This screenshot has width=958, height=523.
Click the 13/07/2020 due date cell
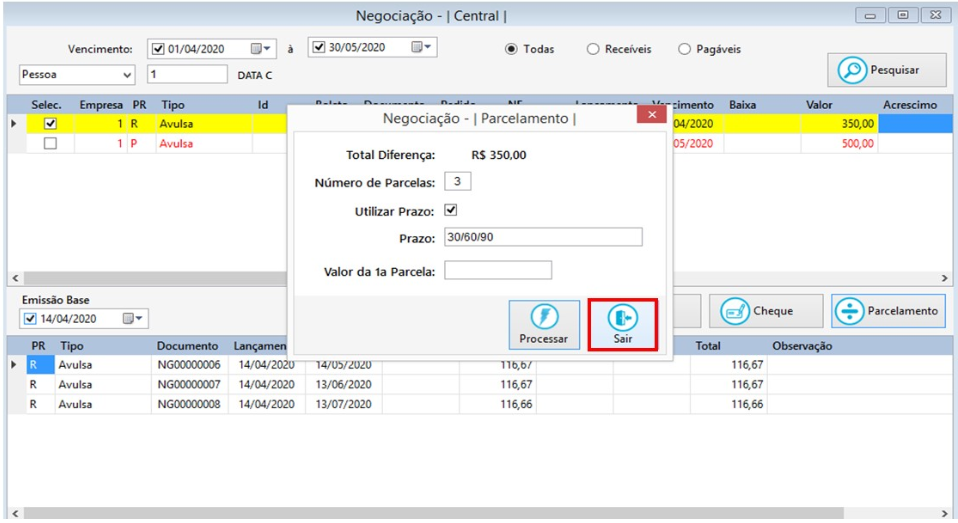tap(343, 404)
